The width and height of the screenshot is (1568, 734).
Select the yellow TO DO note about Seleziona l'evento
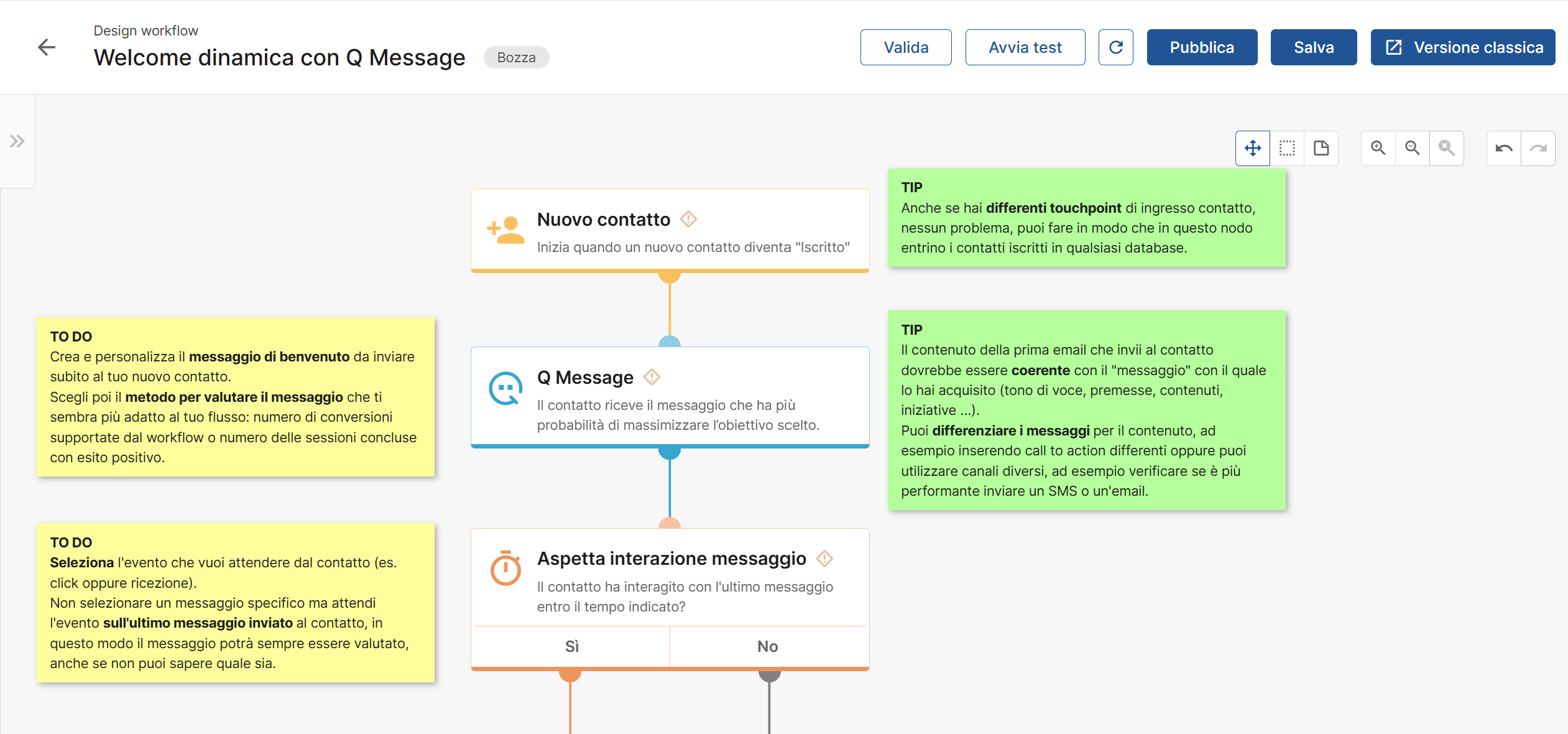coord(236,603)
